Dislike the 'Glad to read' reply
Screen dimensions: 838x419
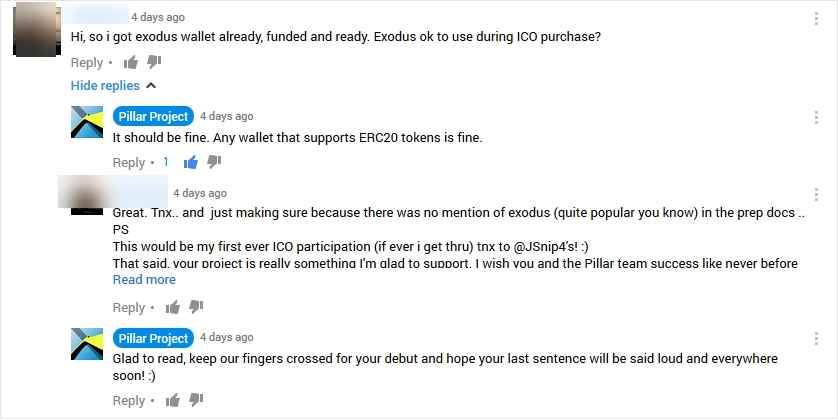pos(196,400)
